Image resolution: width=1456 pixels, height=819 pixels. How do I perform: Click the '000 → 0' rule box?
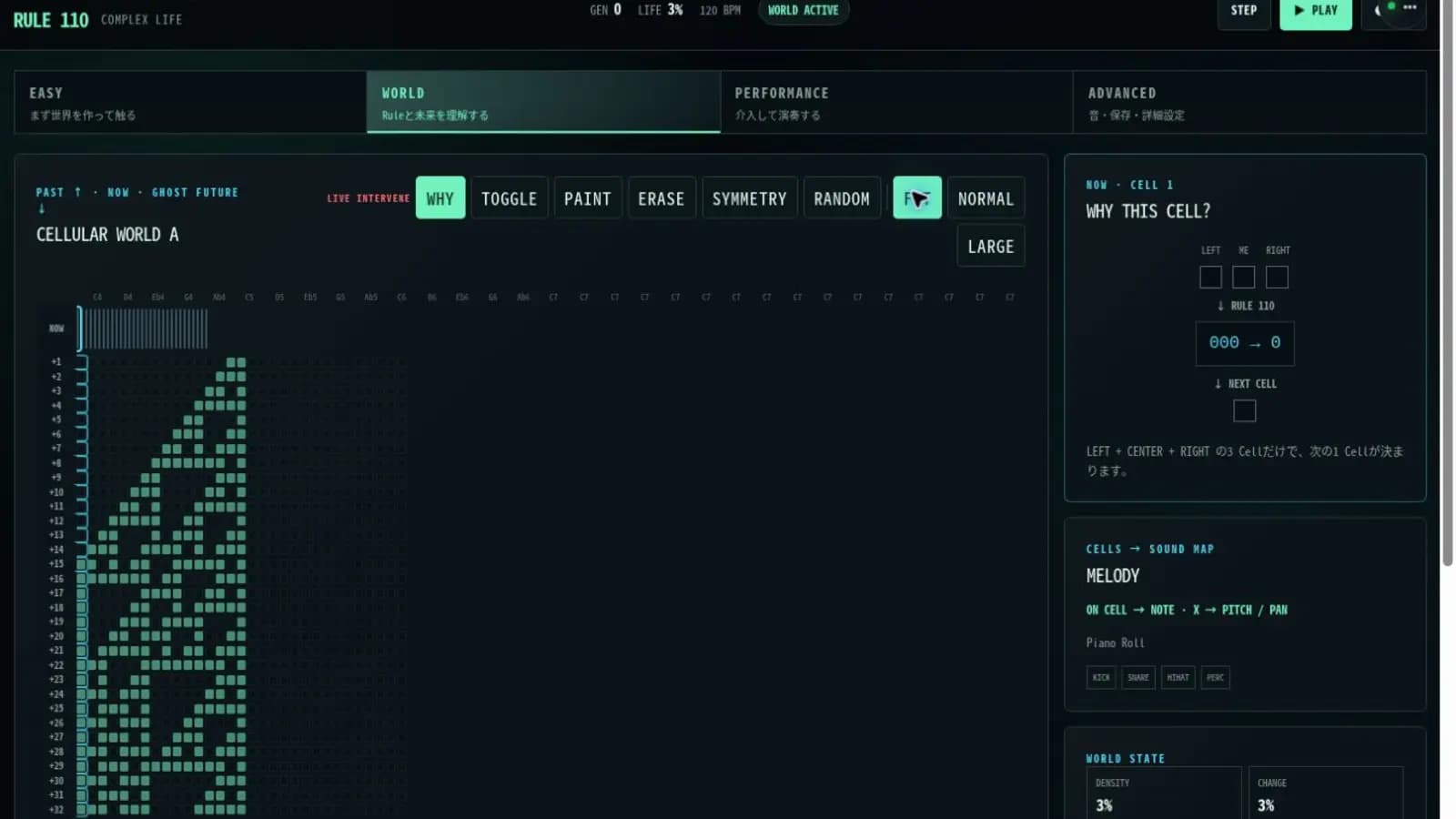[x=1244, y=343]
